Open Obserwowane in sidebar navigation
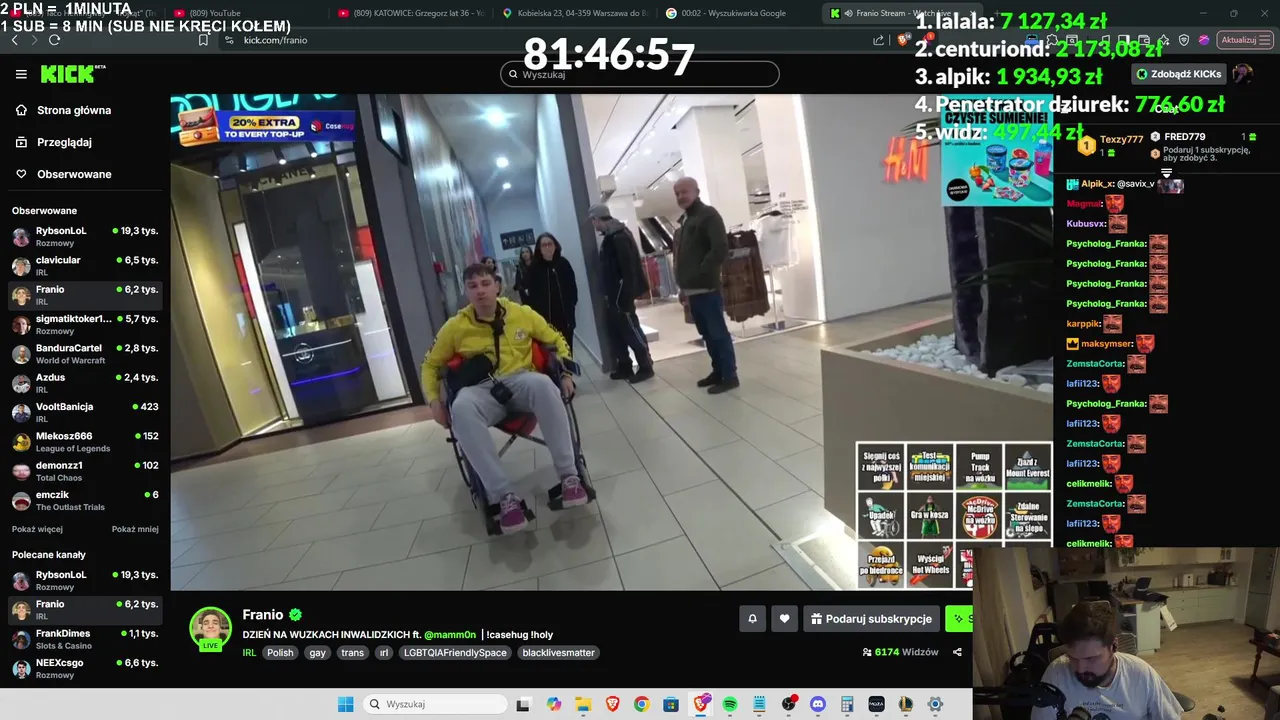The height and width of the screenshot is (720, 1280). [x=74, y=174]
